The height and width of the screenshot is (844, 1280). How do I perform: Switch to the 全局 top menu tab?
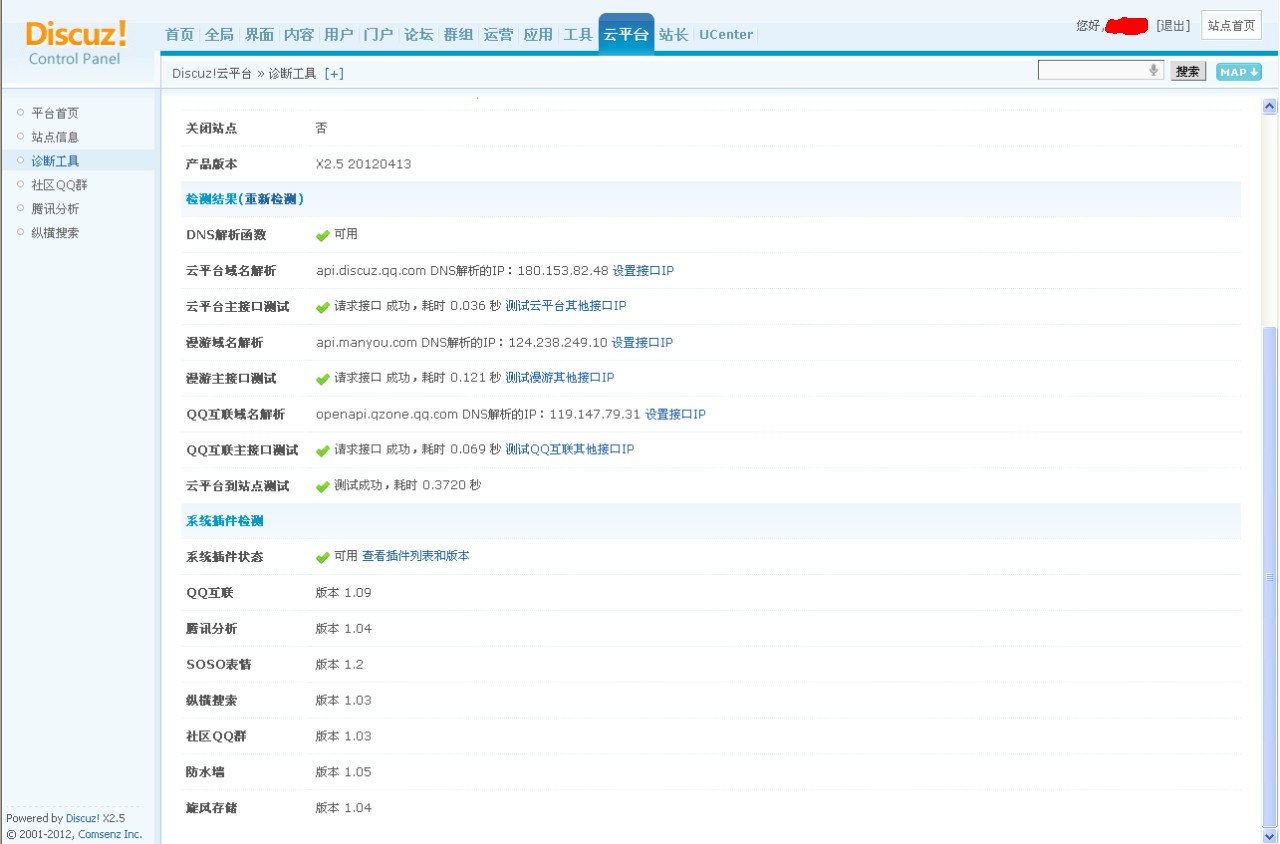coord(219,34)
